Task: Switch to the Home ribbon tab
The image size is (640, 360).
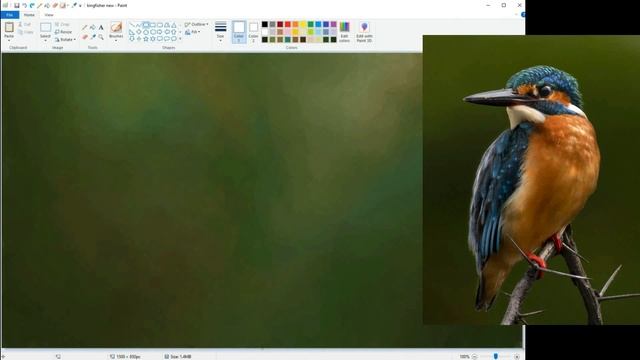Action: (x=29, y=15)
